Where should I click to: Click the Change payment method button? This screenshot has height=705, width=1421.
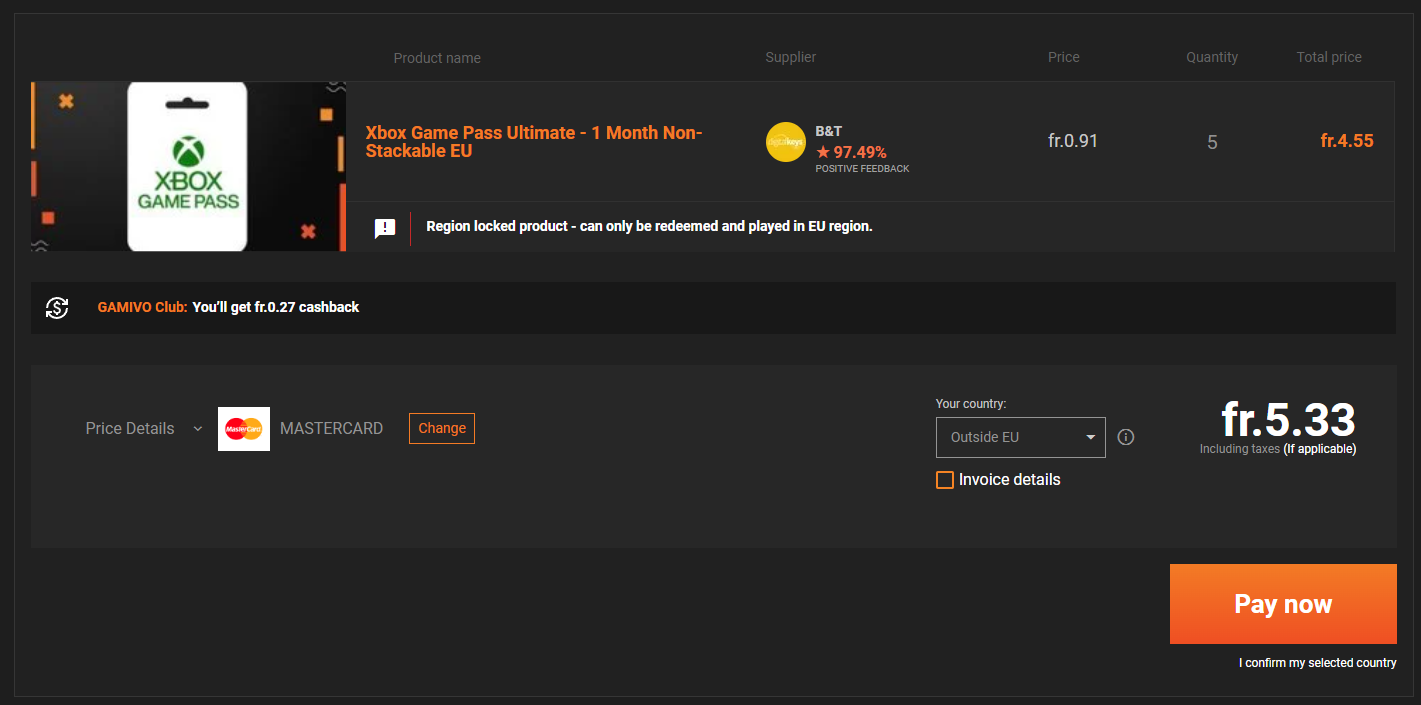442,428
